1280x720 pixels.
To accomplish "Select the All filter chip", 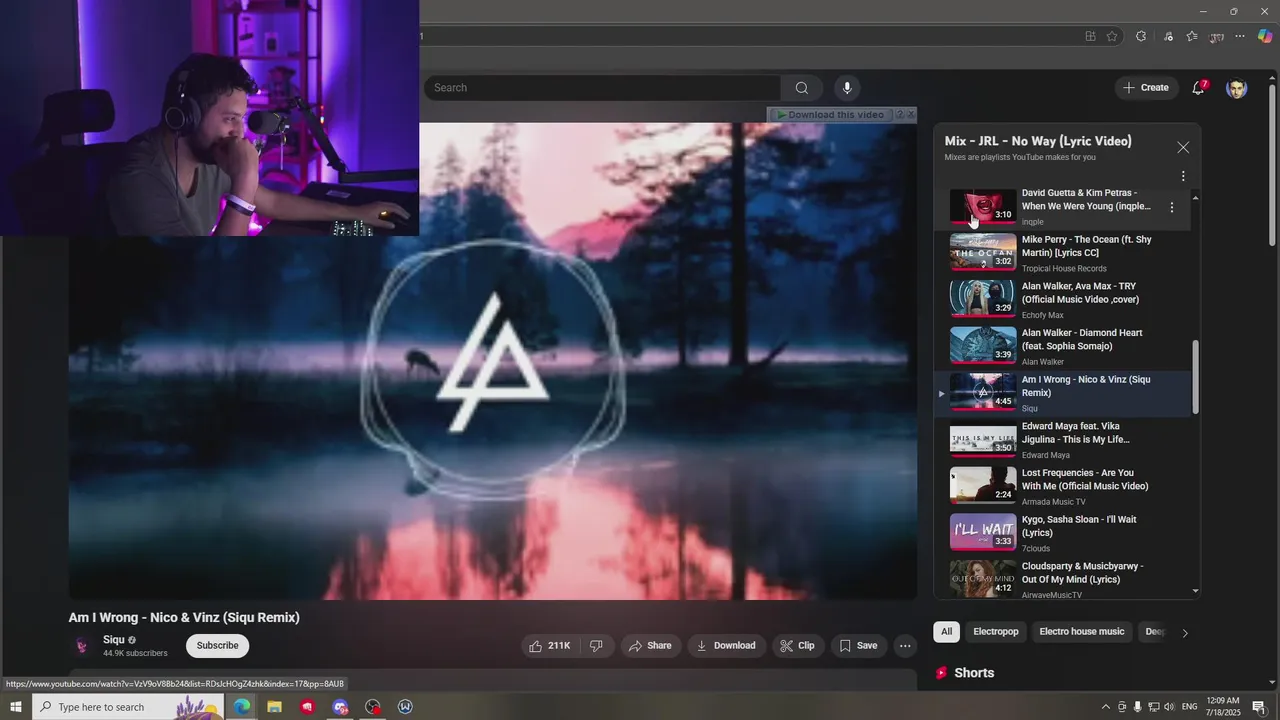I will [x=946, y=632].
